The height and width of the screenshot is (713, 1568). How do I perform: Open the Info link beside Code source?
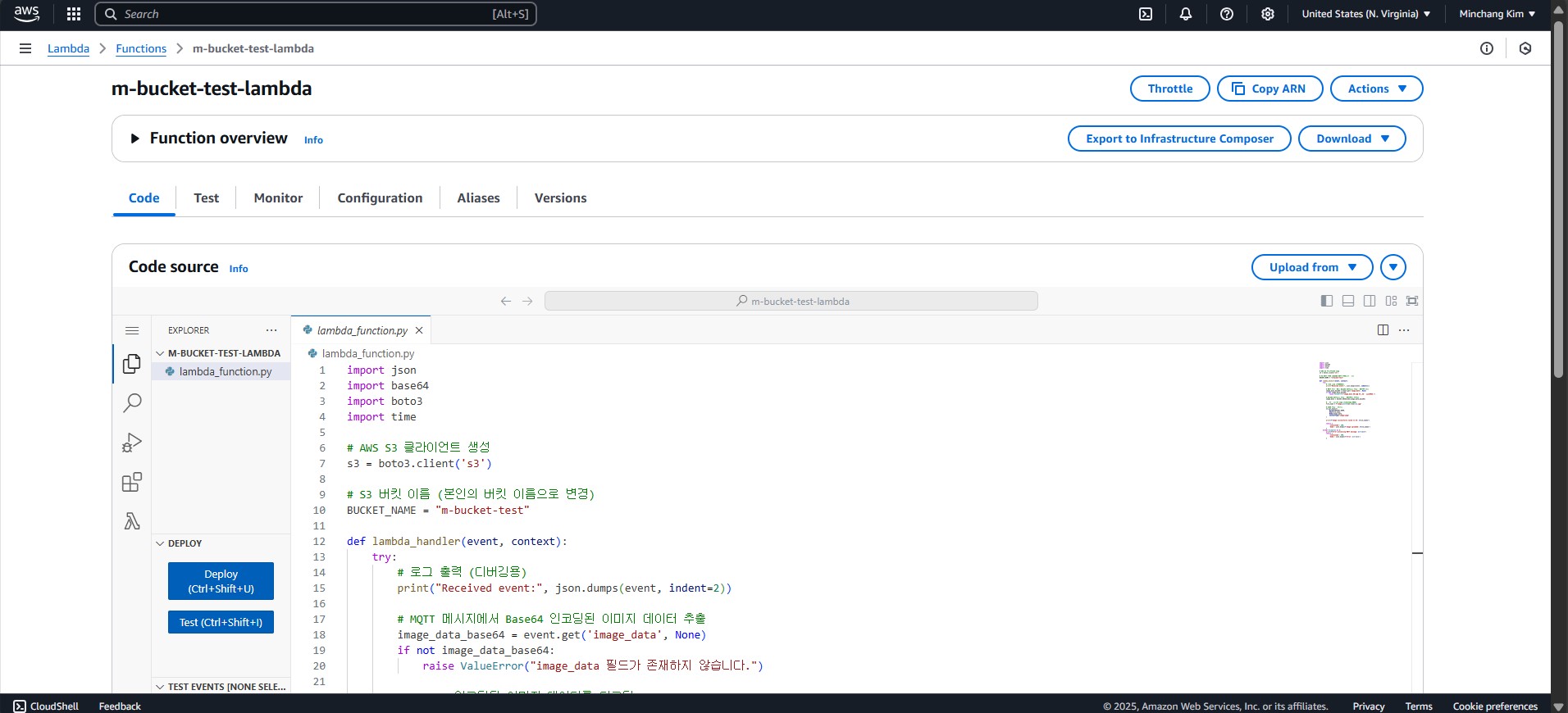pyautogui.click(x=239, y=269)
